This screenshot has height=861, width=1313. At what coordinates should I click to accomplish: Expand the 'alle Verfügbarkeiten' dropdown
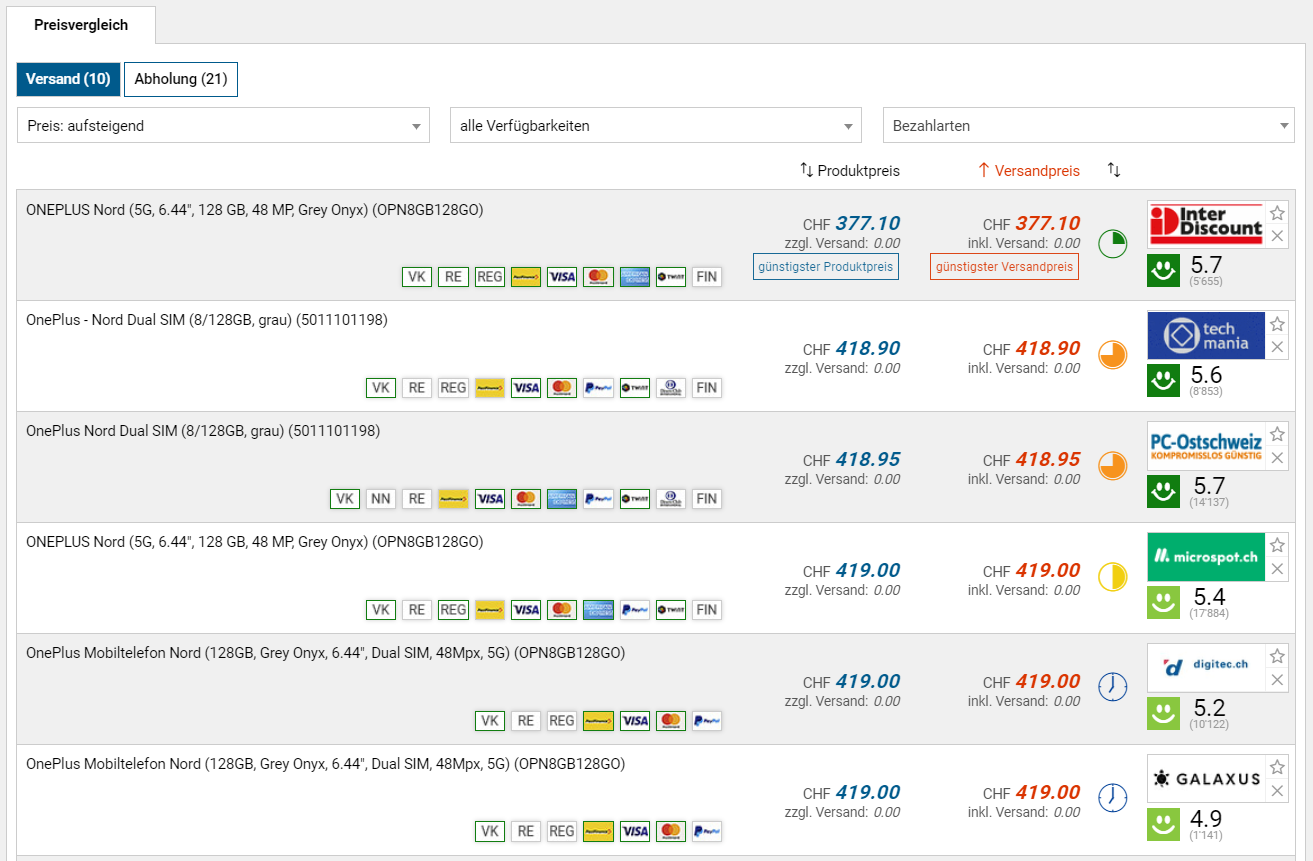[x=655, y=126]
